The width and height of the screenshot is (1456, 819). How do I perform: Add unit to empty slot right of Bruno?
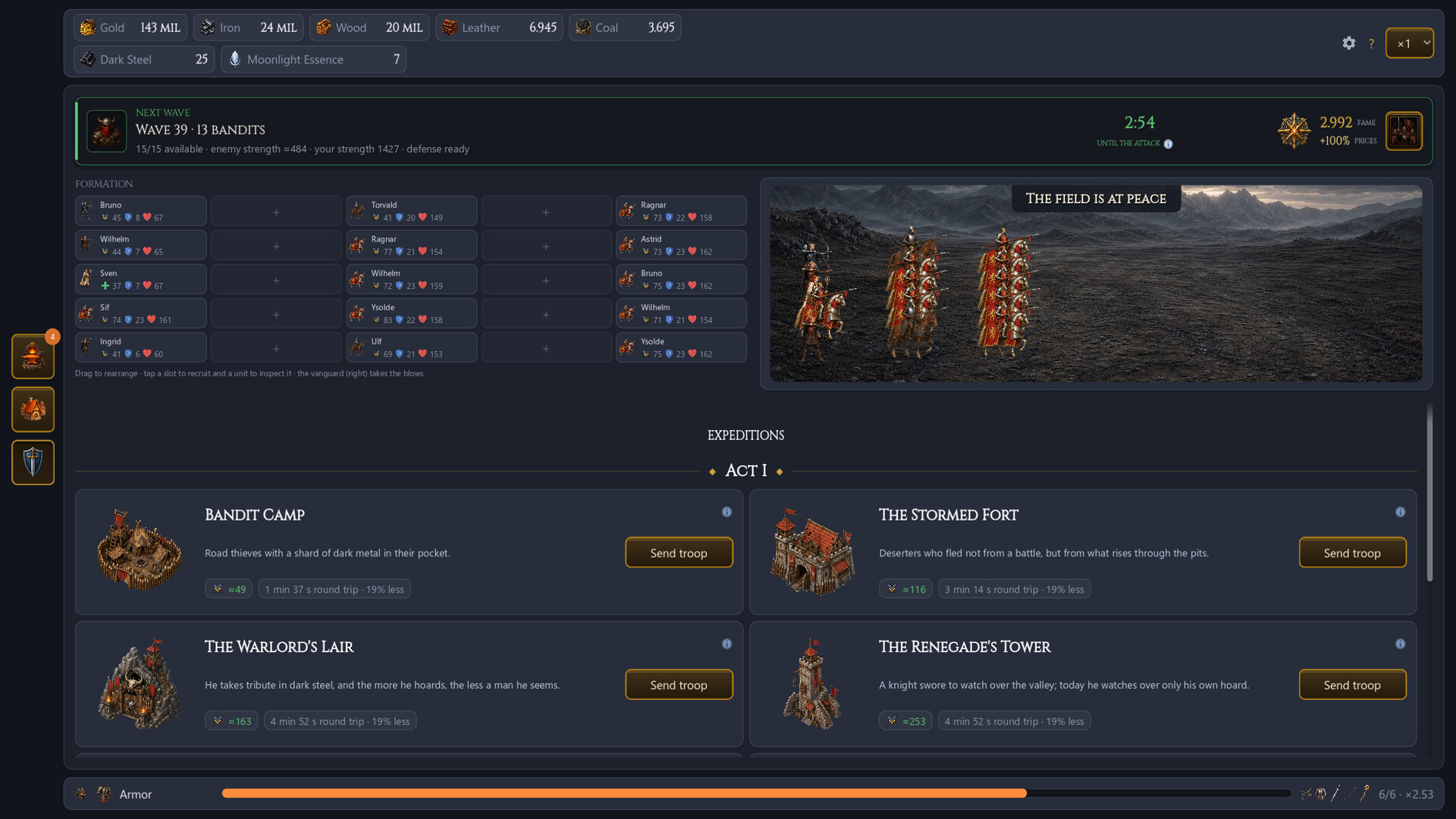pyautogui.click(x=276, y=211)
